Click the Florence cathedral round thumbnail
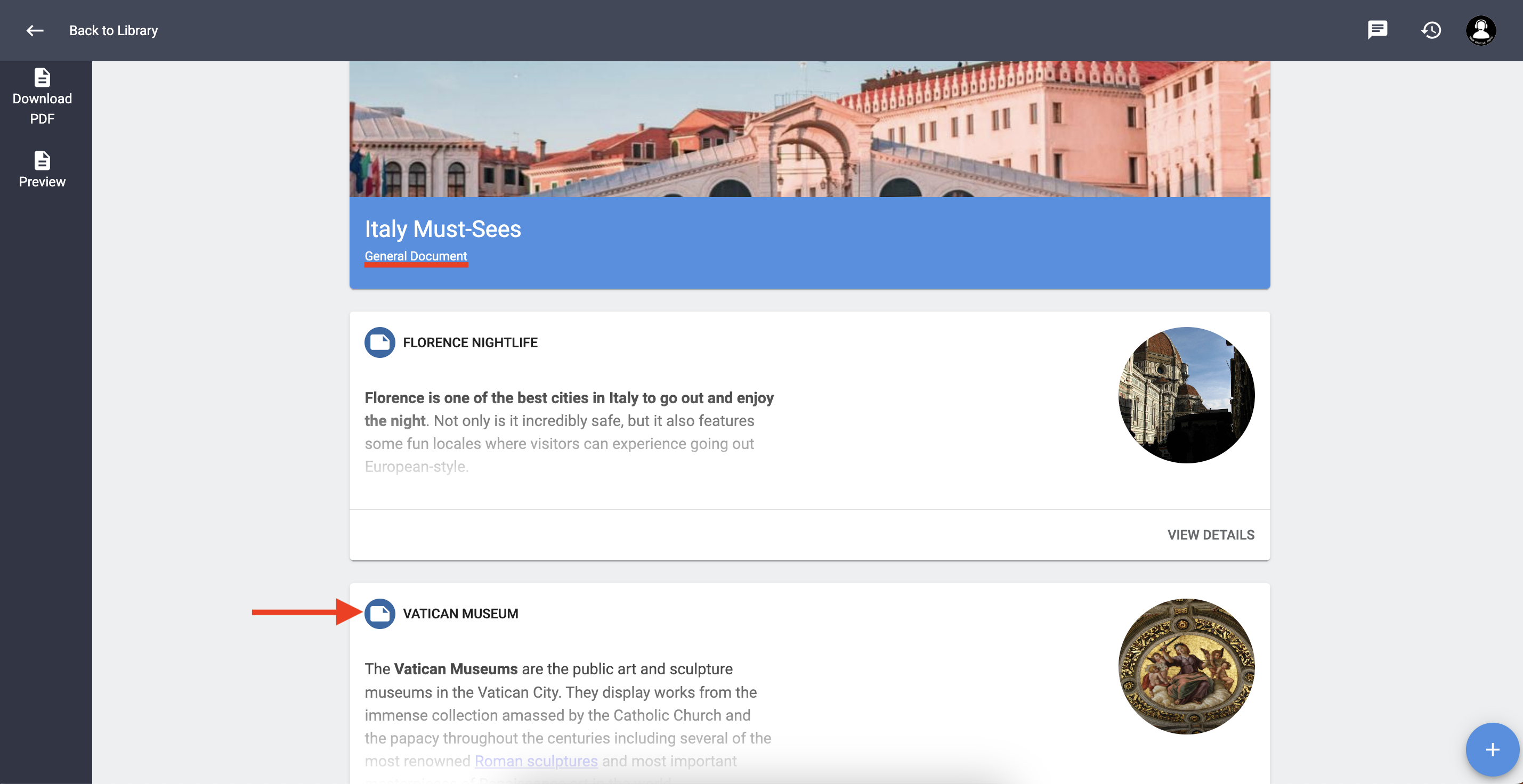 1186,395
